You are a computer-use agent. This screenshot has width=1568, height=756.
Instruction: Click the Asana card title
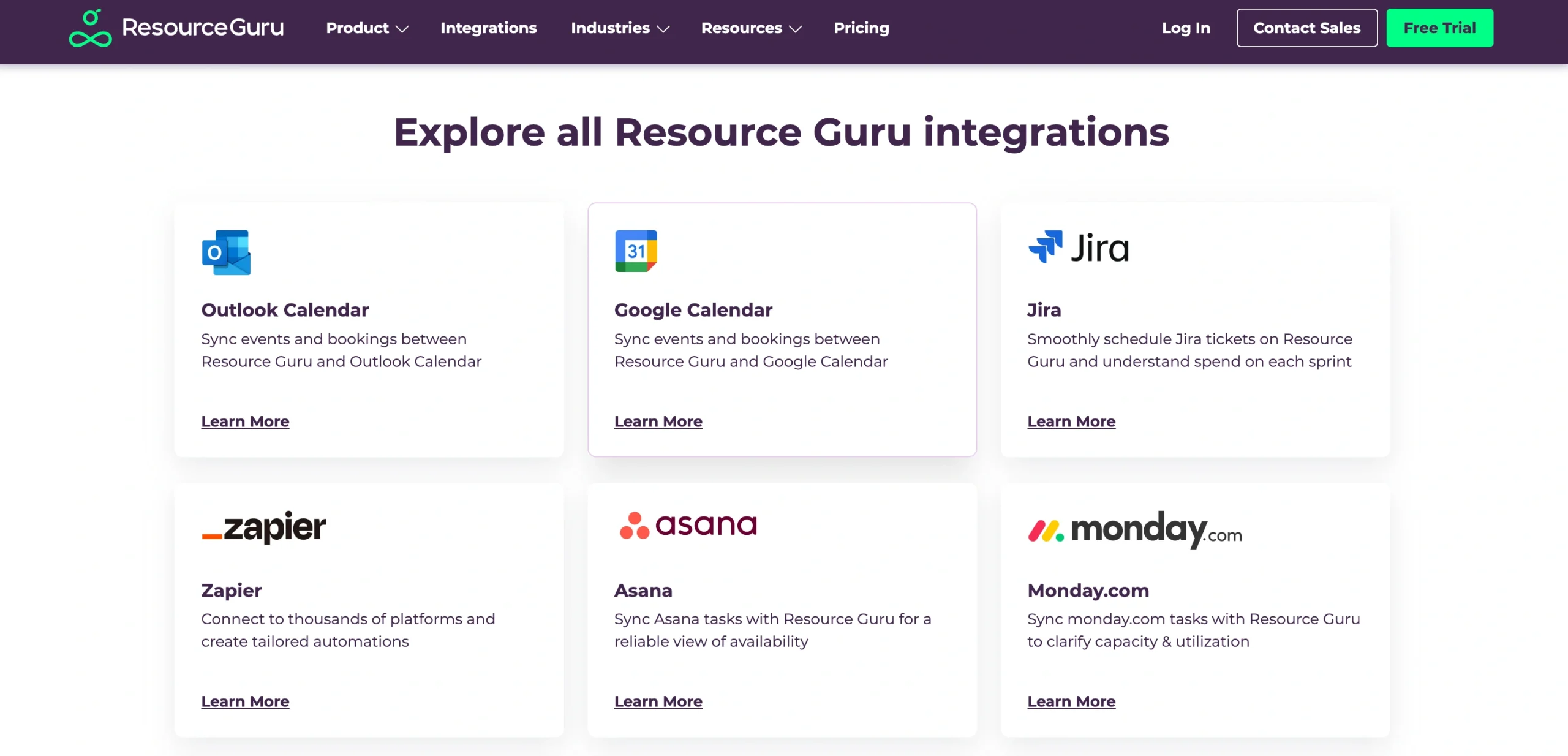pyautogui.click(x=643, y=591)
